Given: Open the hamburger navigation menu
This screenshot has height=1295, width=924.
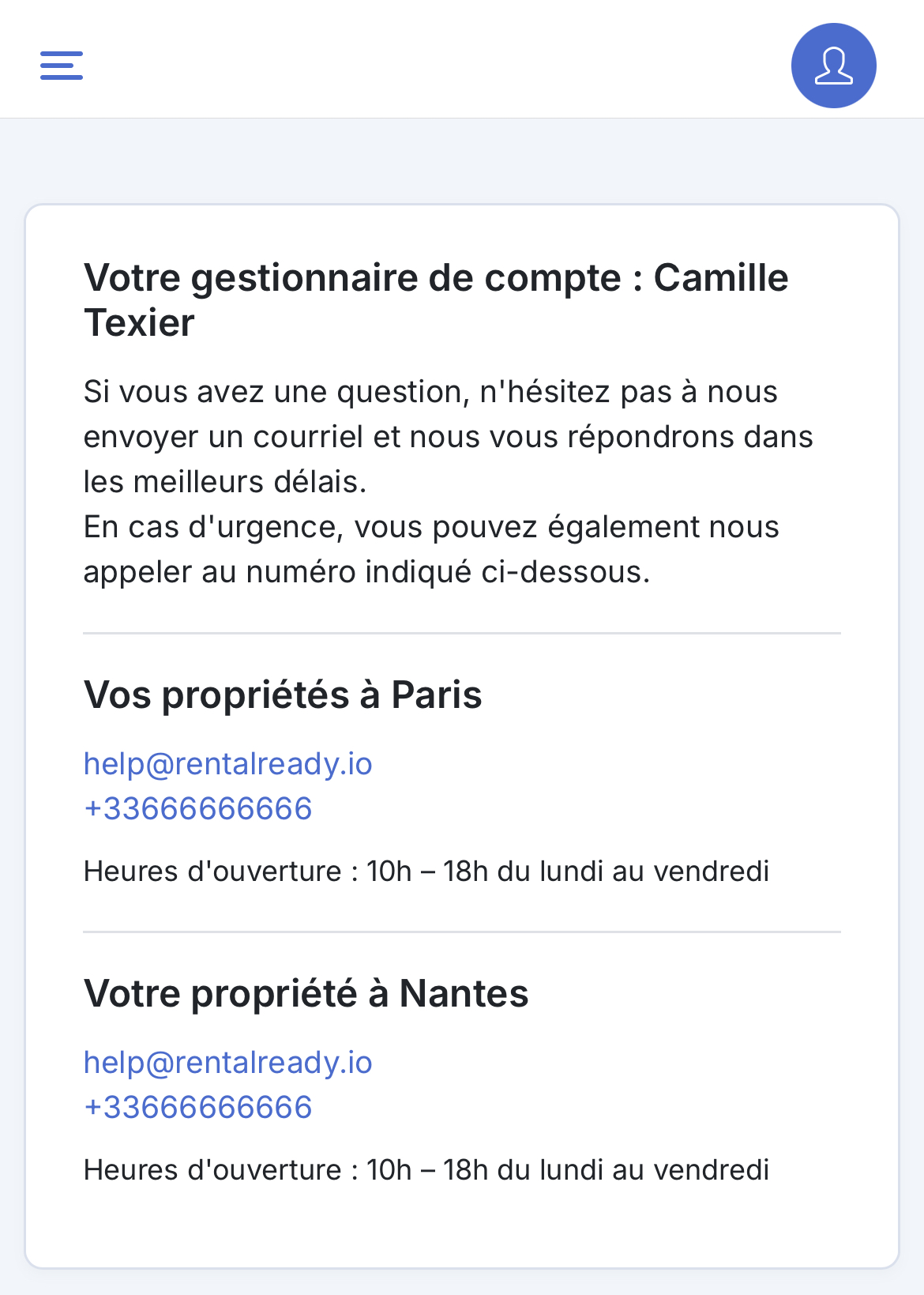Looking at the screenshot, I should (x=62, y=66).
